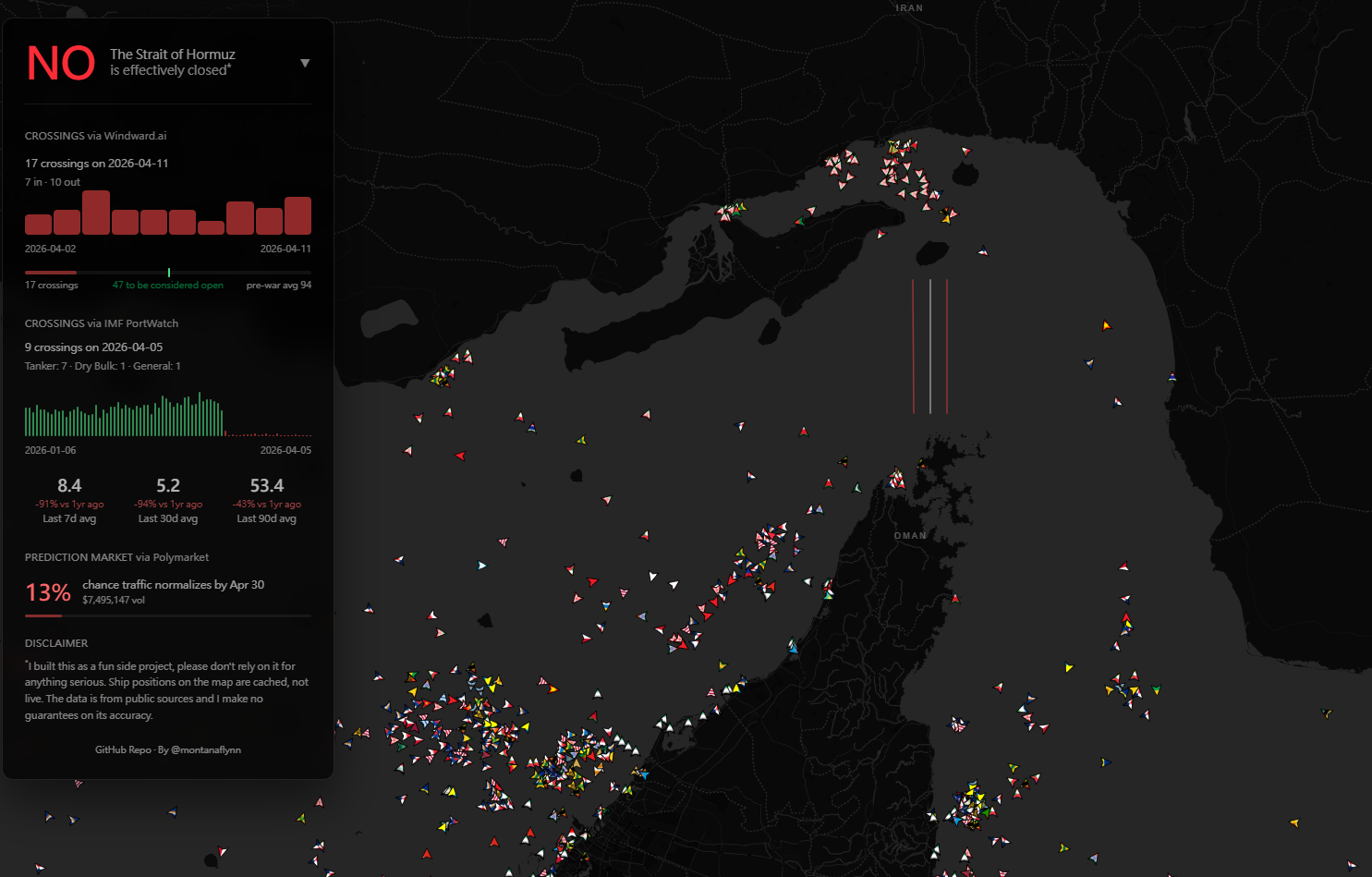This screenshot has height=877, width=1372.
Task: Click the green threshold marker on crossings progress bar
Action: (x=169, y=273)
